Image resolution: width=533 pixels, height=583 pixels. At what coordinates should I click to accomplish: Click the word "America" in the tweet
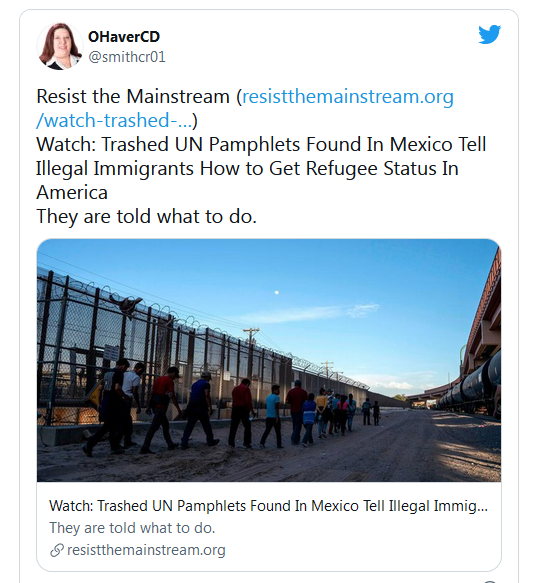pos(72,192)
